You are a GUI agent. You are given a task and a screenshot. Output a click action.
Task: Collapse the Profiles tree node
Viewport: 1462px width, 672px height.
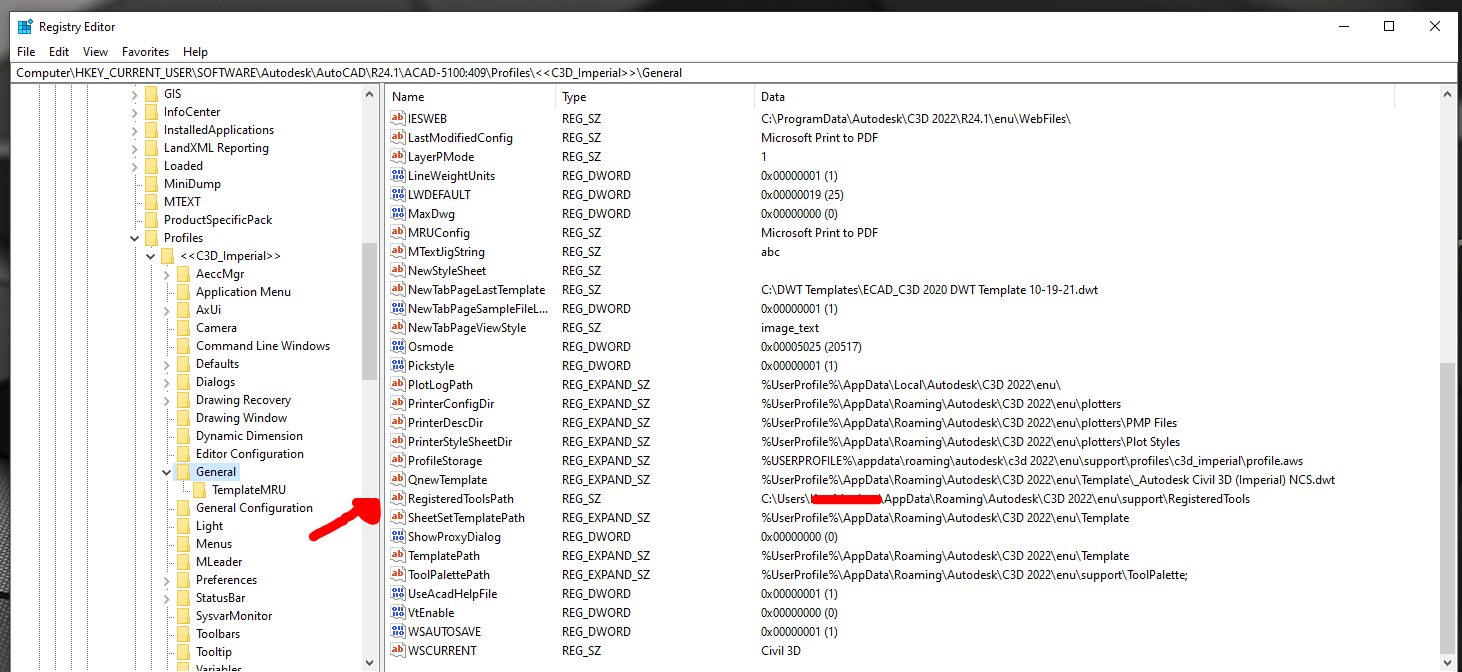point(134,237)
